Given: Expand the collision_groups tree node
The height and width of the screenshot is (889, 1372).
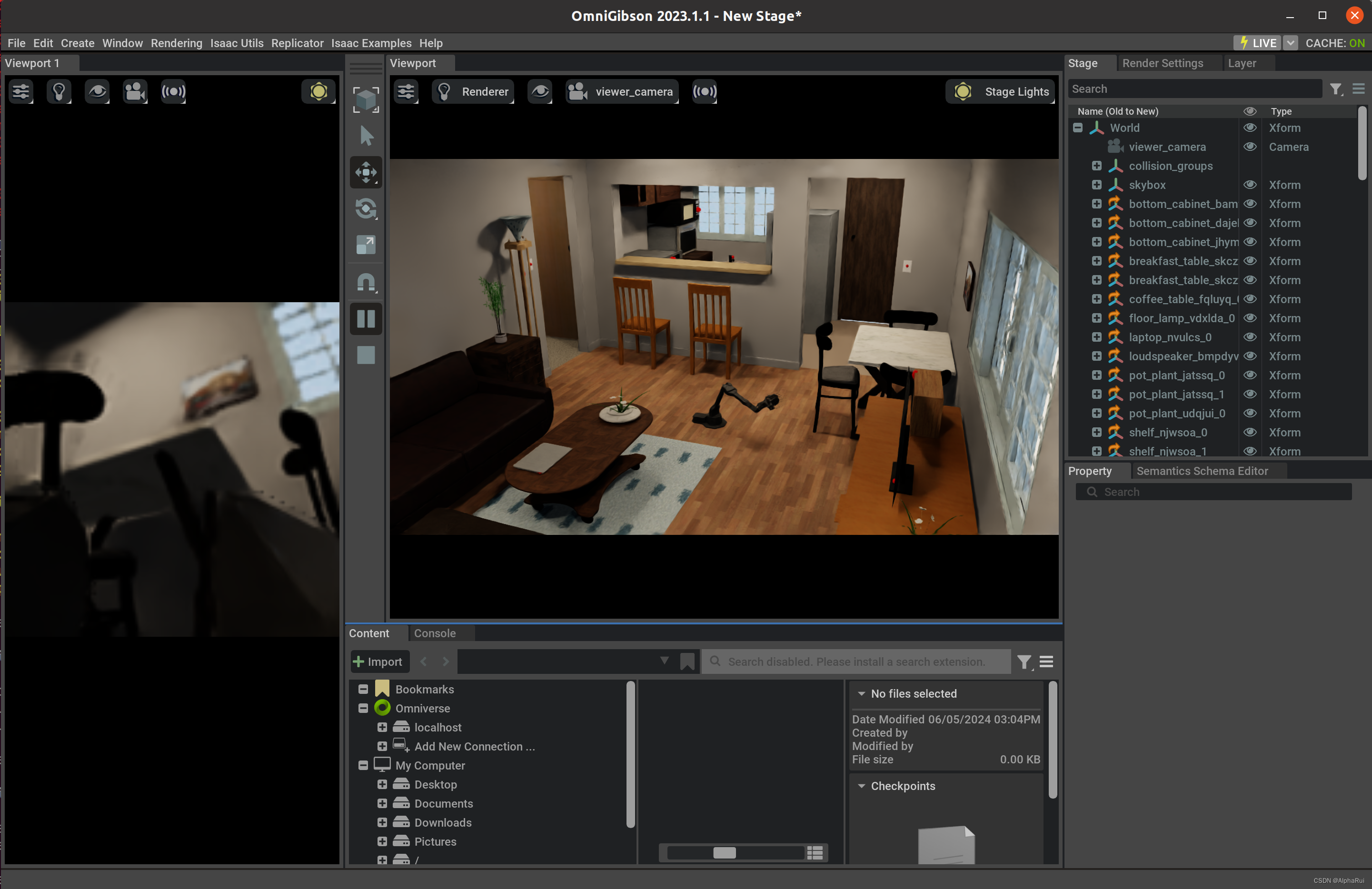Looking at the screenshot, I should [1096, 166].
